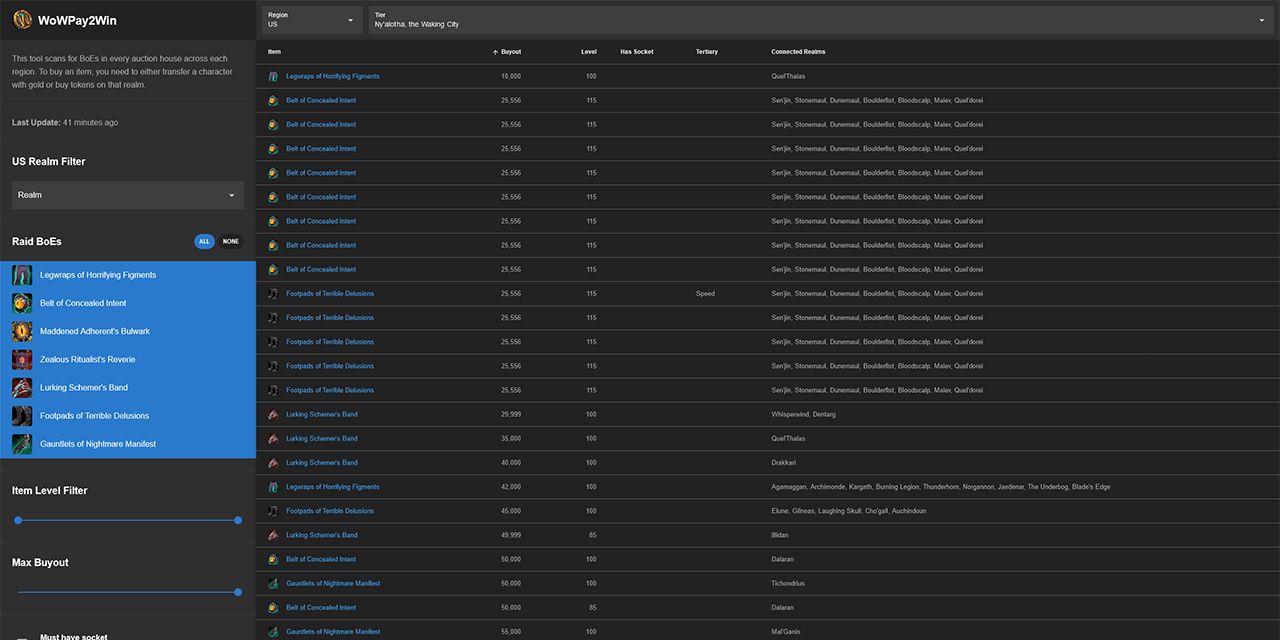Expand the Tier dropdown arrow
This screenshot has width=1280, height=640.
pos(1261,20)
